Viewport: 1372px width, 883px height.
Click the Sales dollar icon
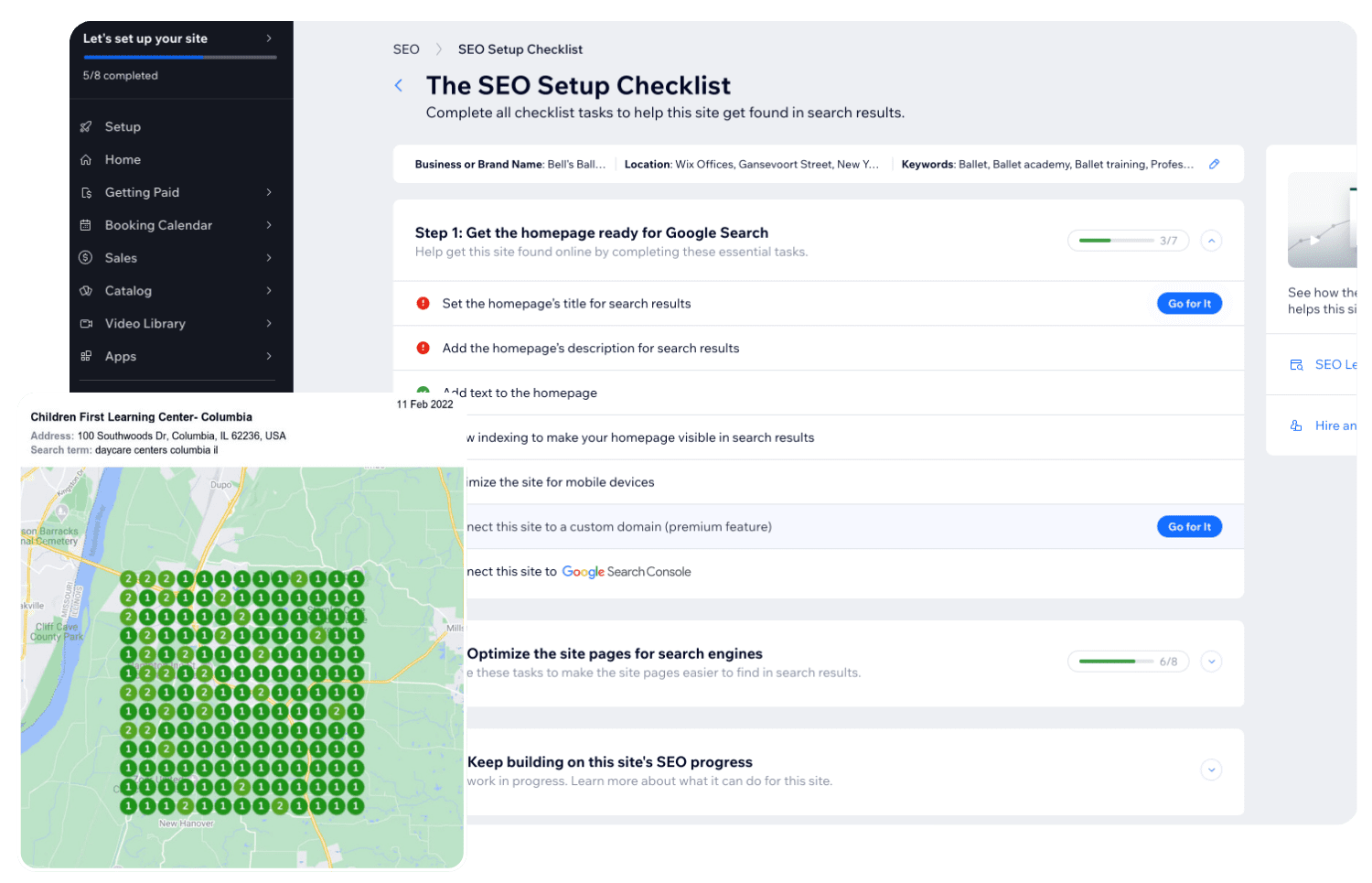tap(86, 258)
